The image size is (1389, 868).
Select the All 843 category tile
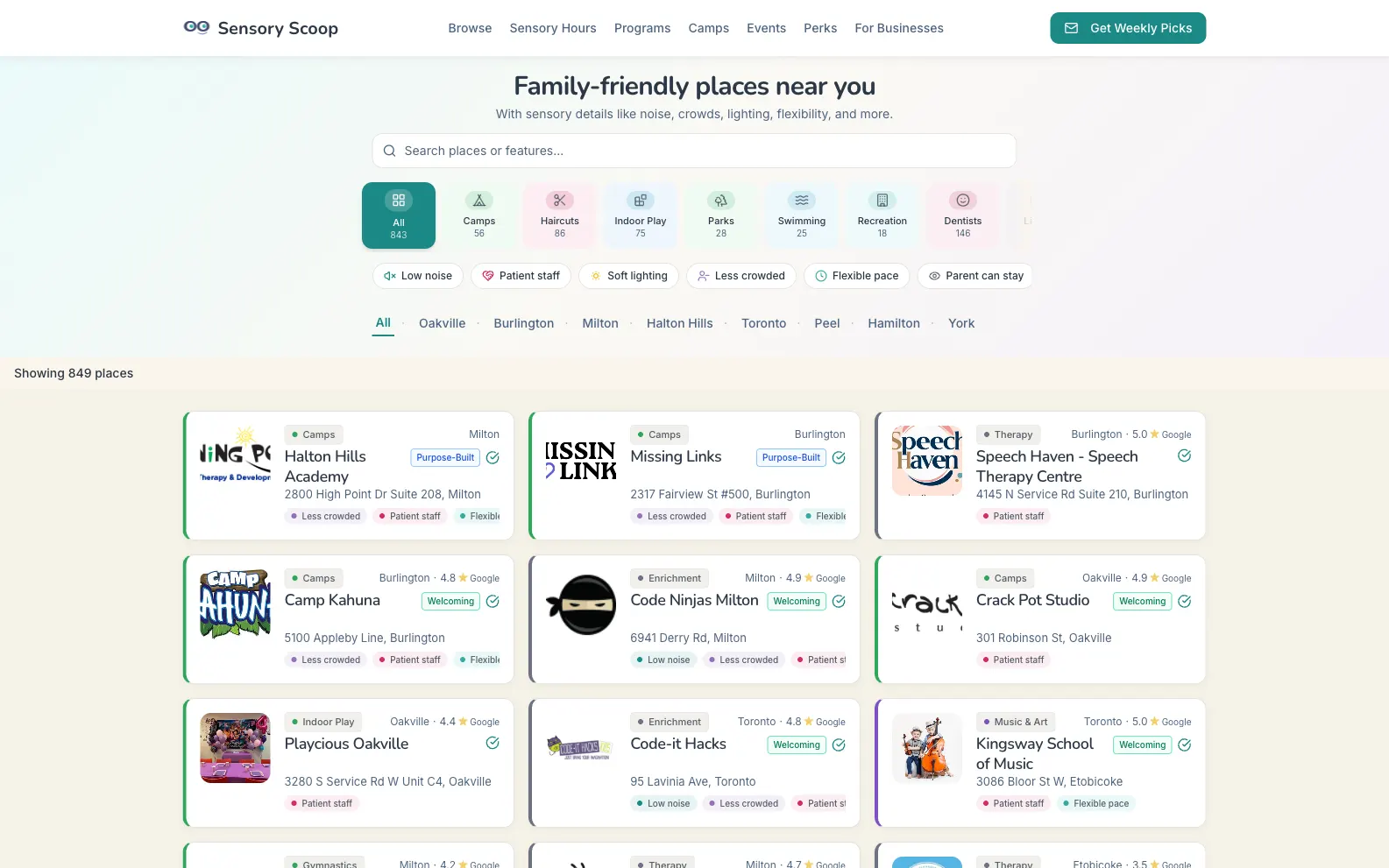tap(399, 215)
